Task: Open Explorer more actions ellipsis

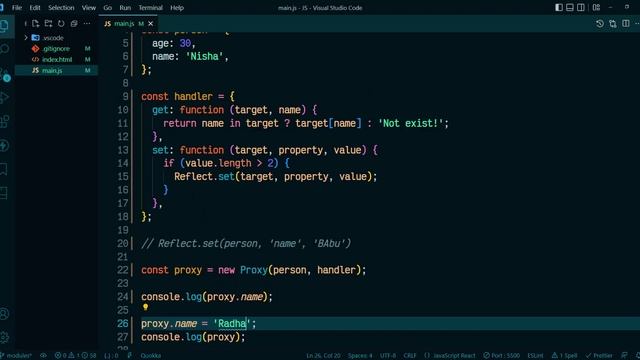Action: [x=87, y=24]
